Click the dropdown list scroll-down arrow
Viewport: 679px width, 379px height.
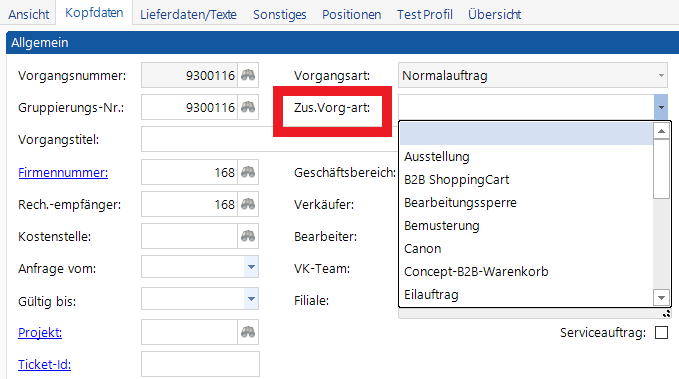(661, 298)
